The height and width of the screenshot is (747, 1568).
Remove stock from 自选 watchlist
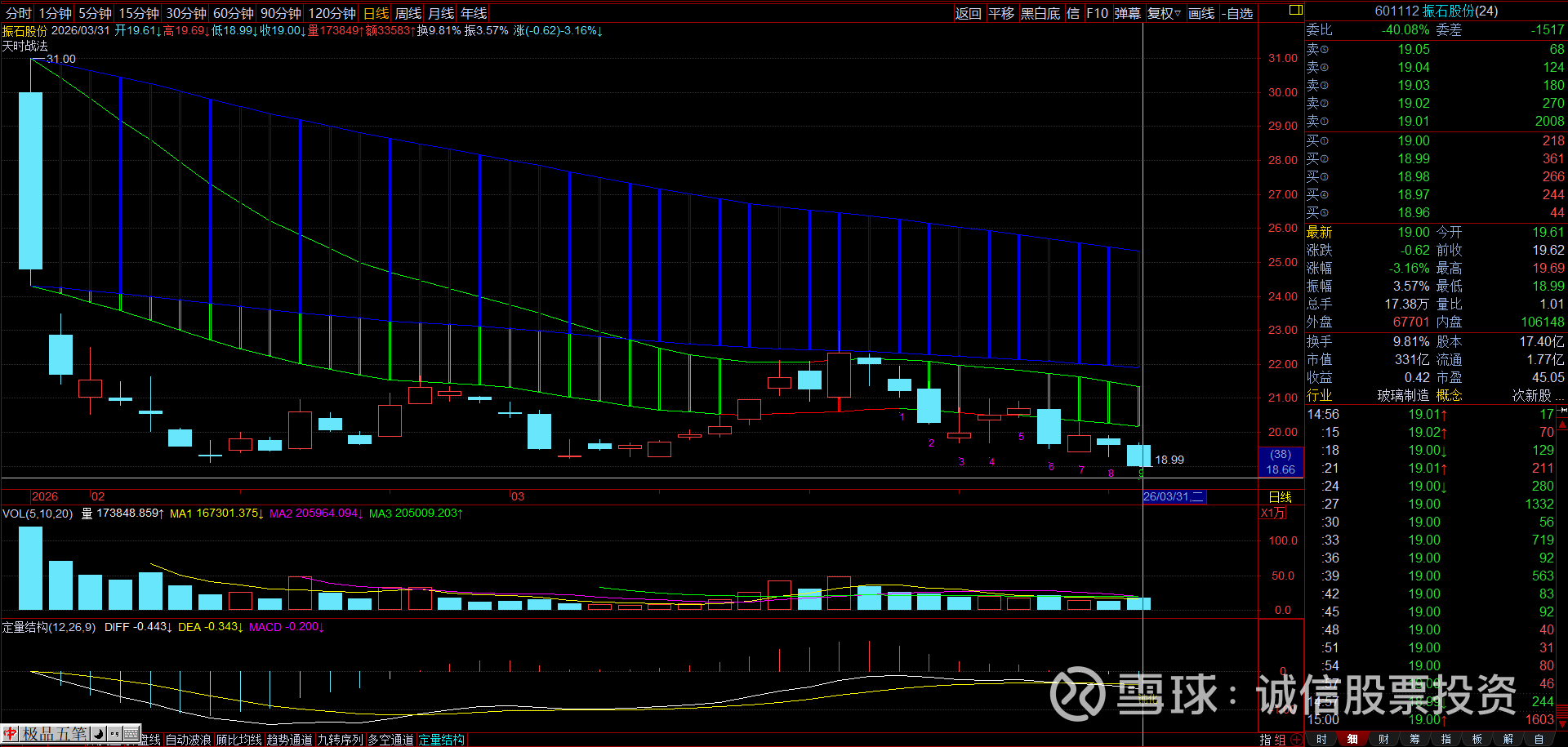pyautogui.click(x=1237, y=13)
